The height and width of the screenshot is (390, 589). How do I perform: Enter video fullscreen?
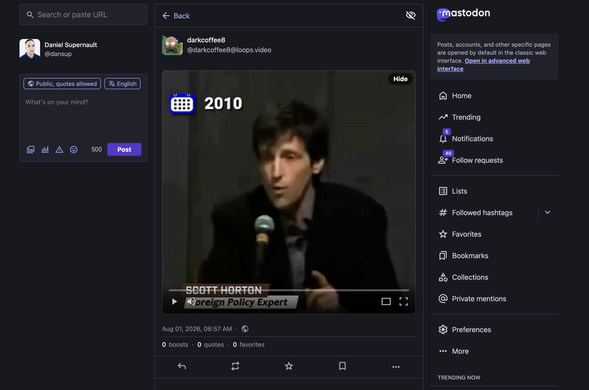pyautogui.click(x=403, y=301)
